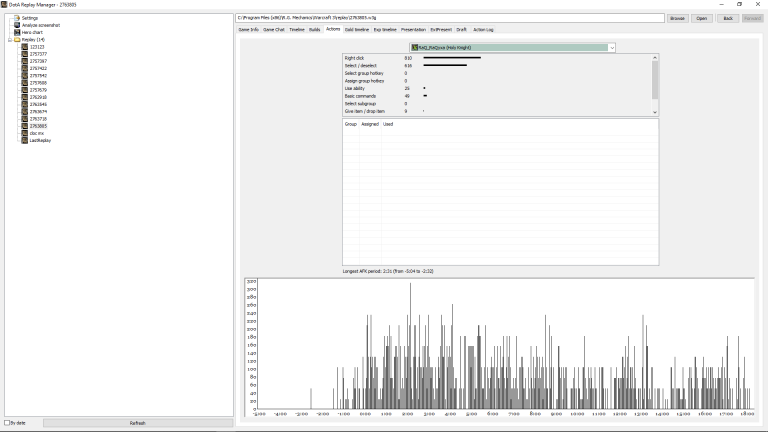768x432 pixels.
Task: Click the DotA Replay Manager title bar icon
Action: (4, 4)
